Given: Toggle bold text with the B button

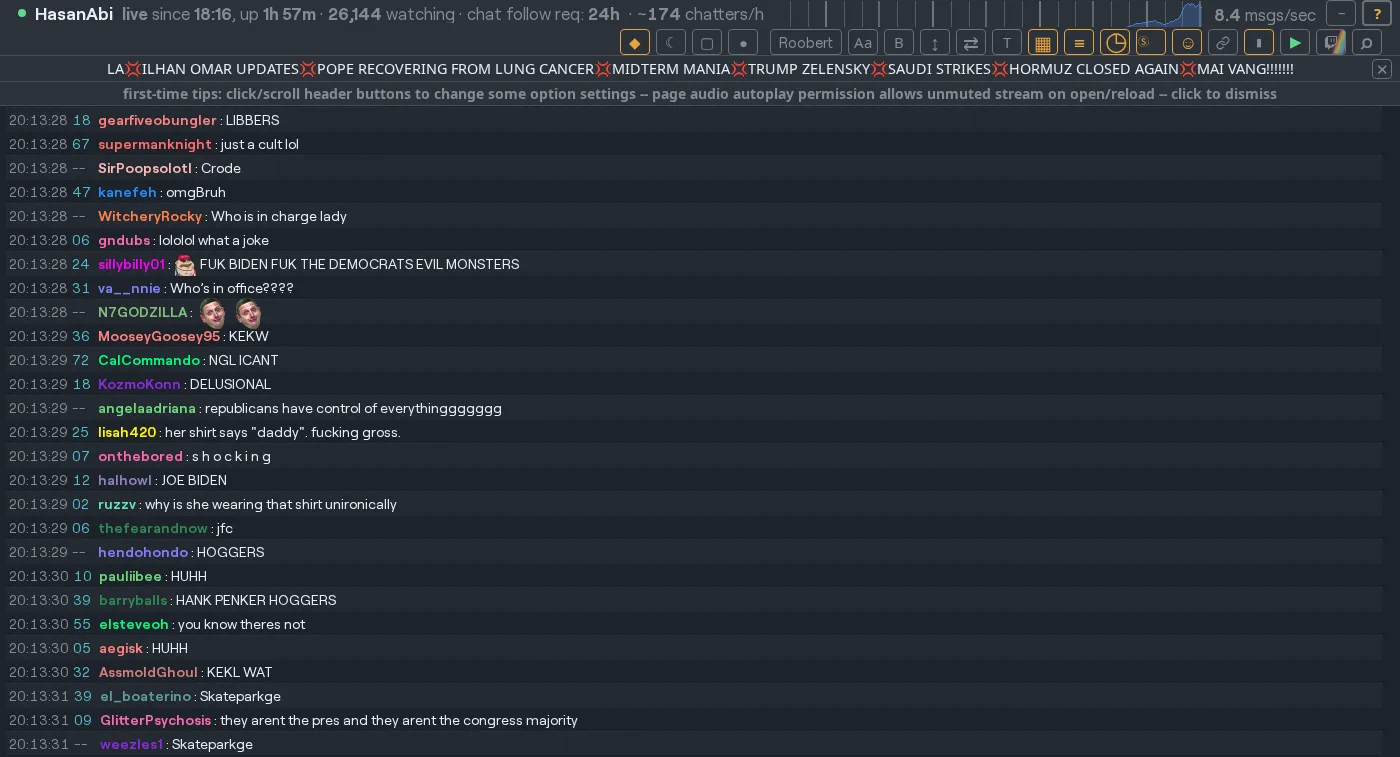Looking at the screenshot, I should [x=899, y=43].
